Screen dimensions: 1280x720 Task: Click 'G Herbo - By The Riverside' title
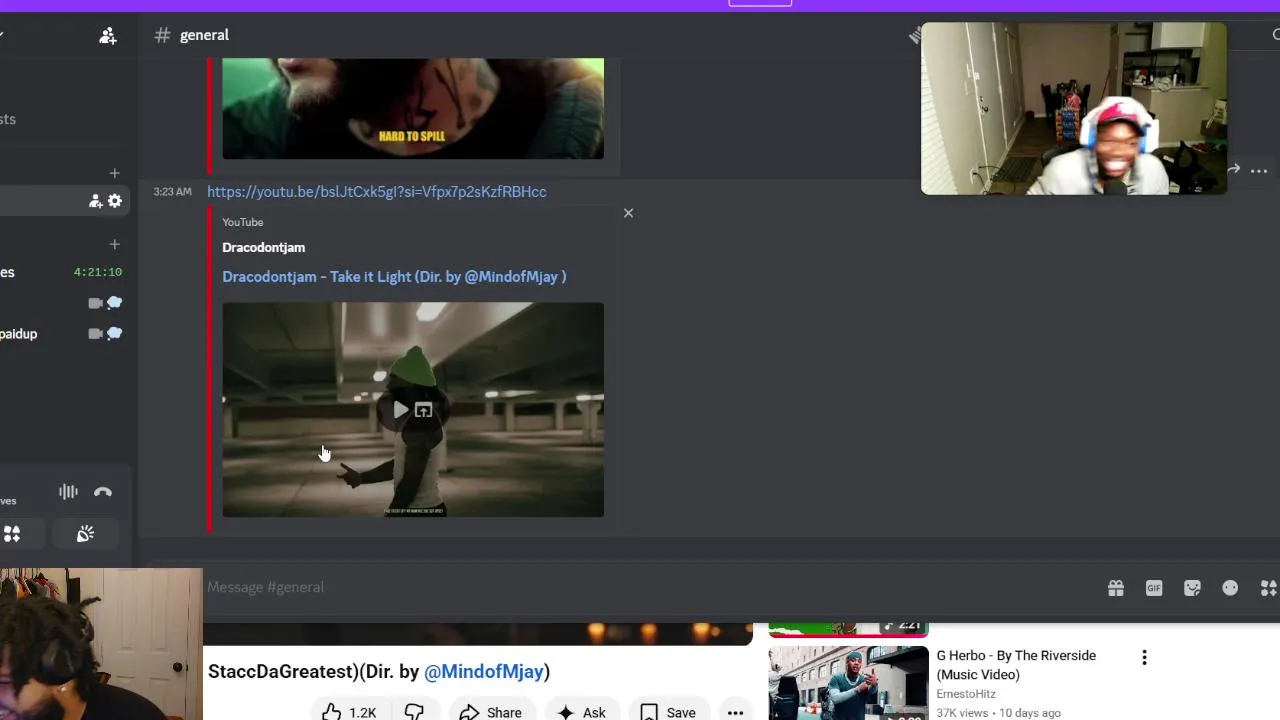point(1016,665)
